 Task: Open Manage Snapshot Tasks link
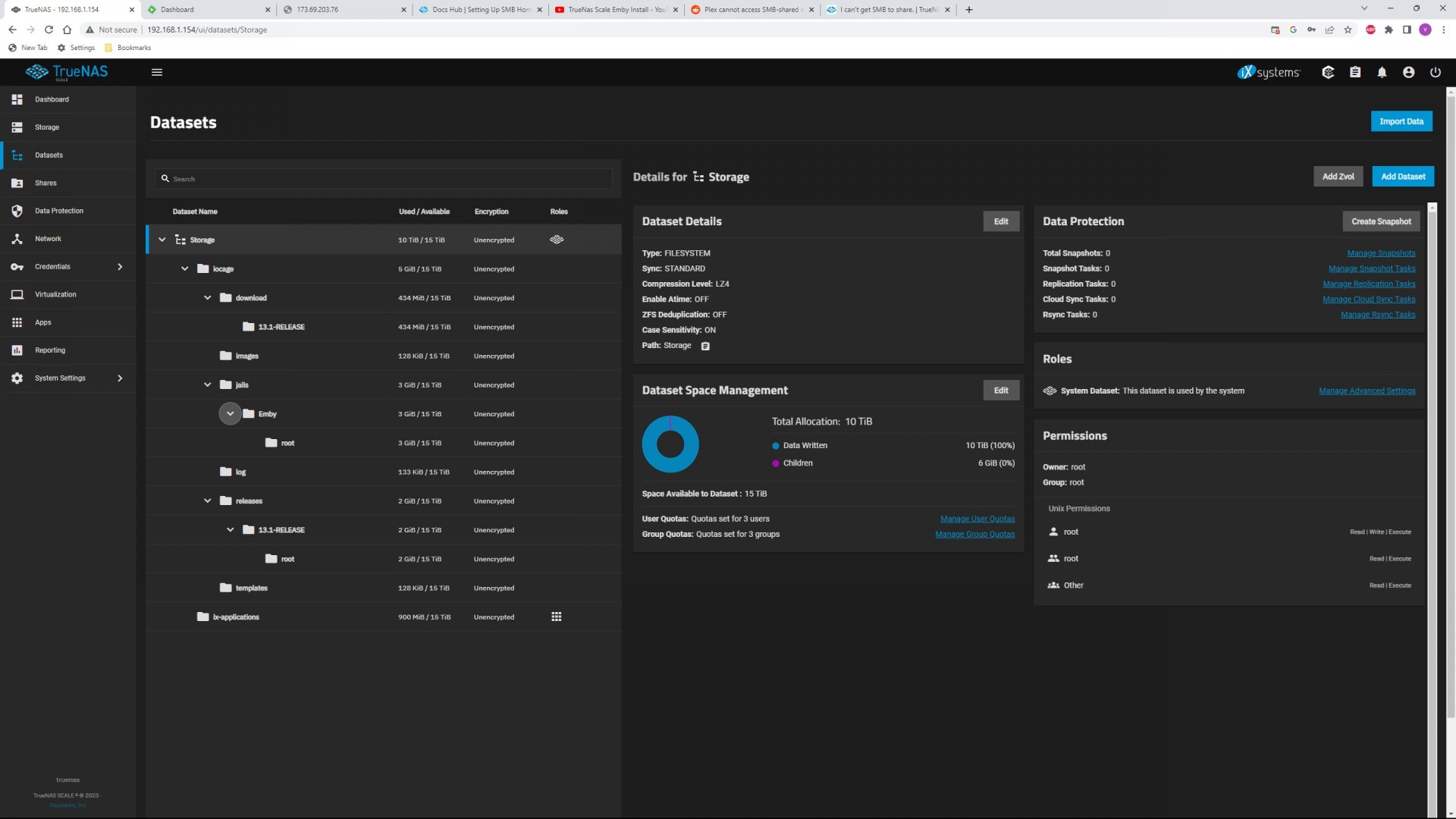point(1372,268)
